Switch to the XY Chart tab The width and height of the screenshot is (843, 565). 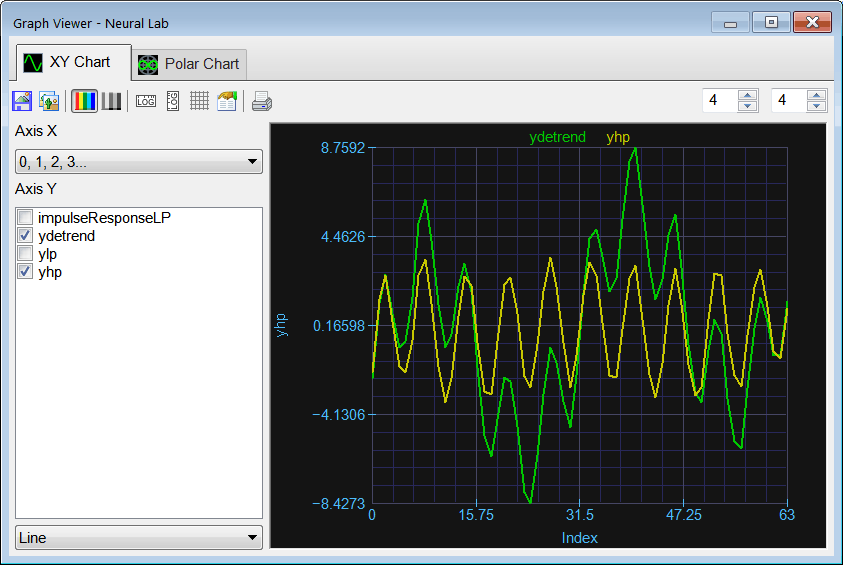pyautogui.click(x=74, y=62)
